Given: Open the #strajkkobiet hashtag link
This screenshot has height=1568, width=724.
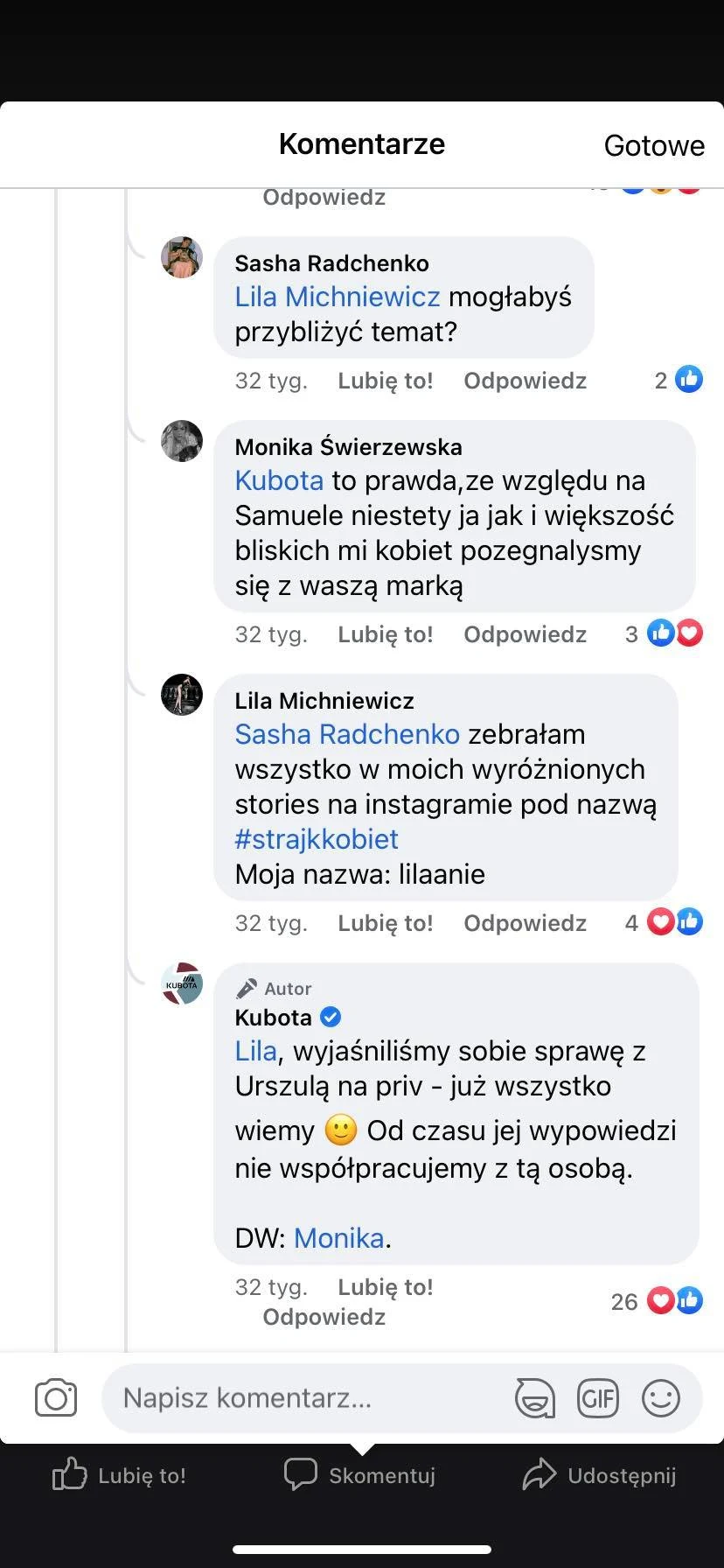Looking at the screenshot, I should click(x=317, y=839).
